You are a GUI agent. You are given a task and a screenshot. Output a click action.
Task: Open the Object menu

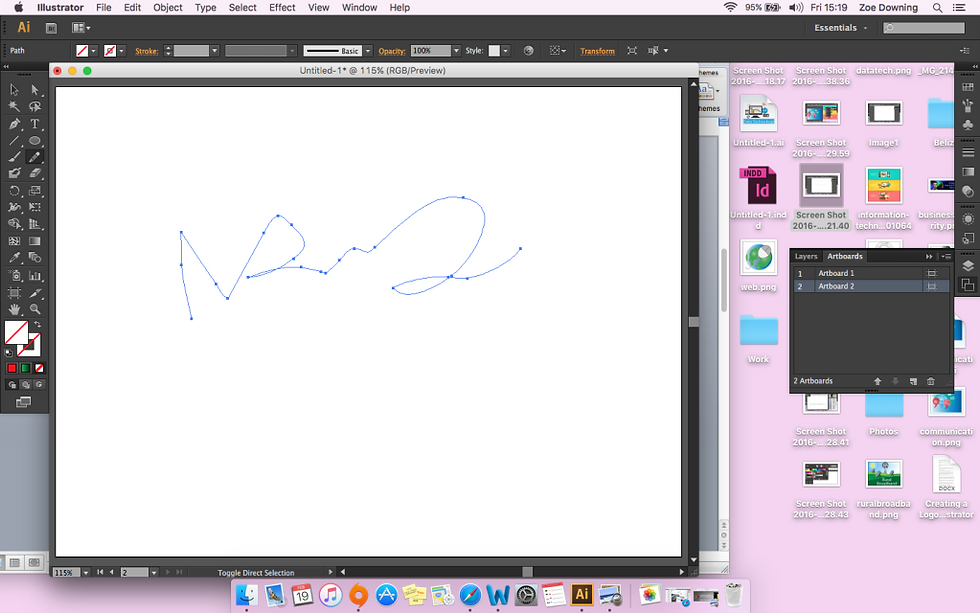(x=168, y=7)
